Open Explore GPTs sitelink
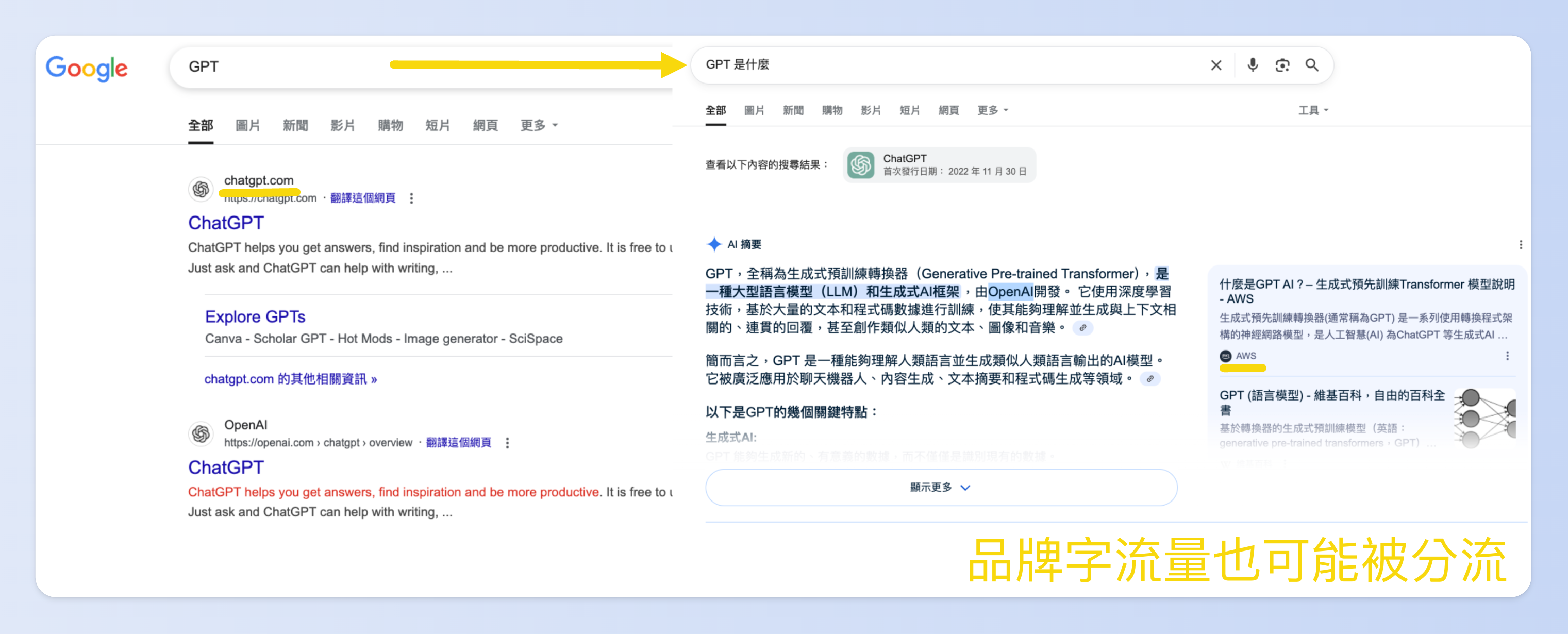Screen dimensions: 1568x634 [255, 317]
